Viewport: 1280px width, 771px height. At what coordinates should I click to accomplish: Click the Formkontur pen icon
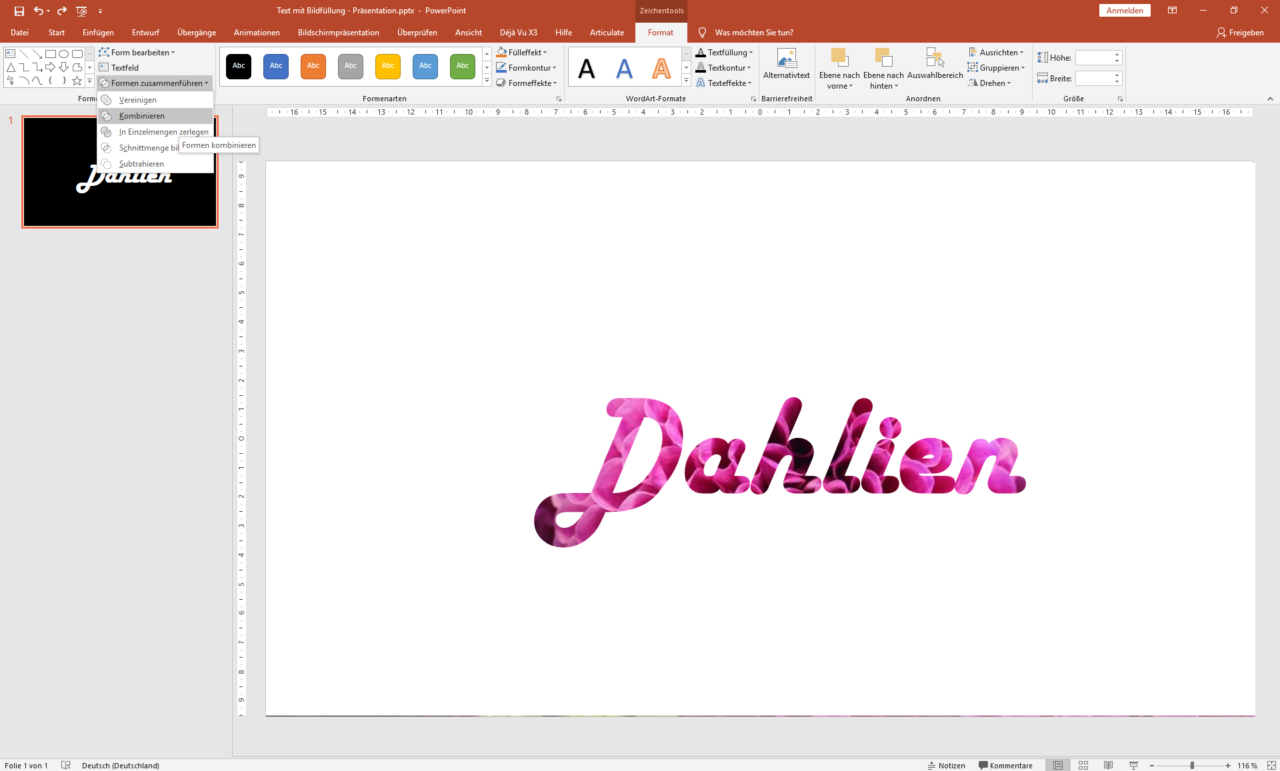tap(500, 67)
